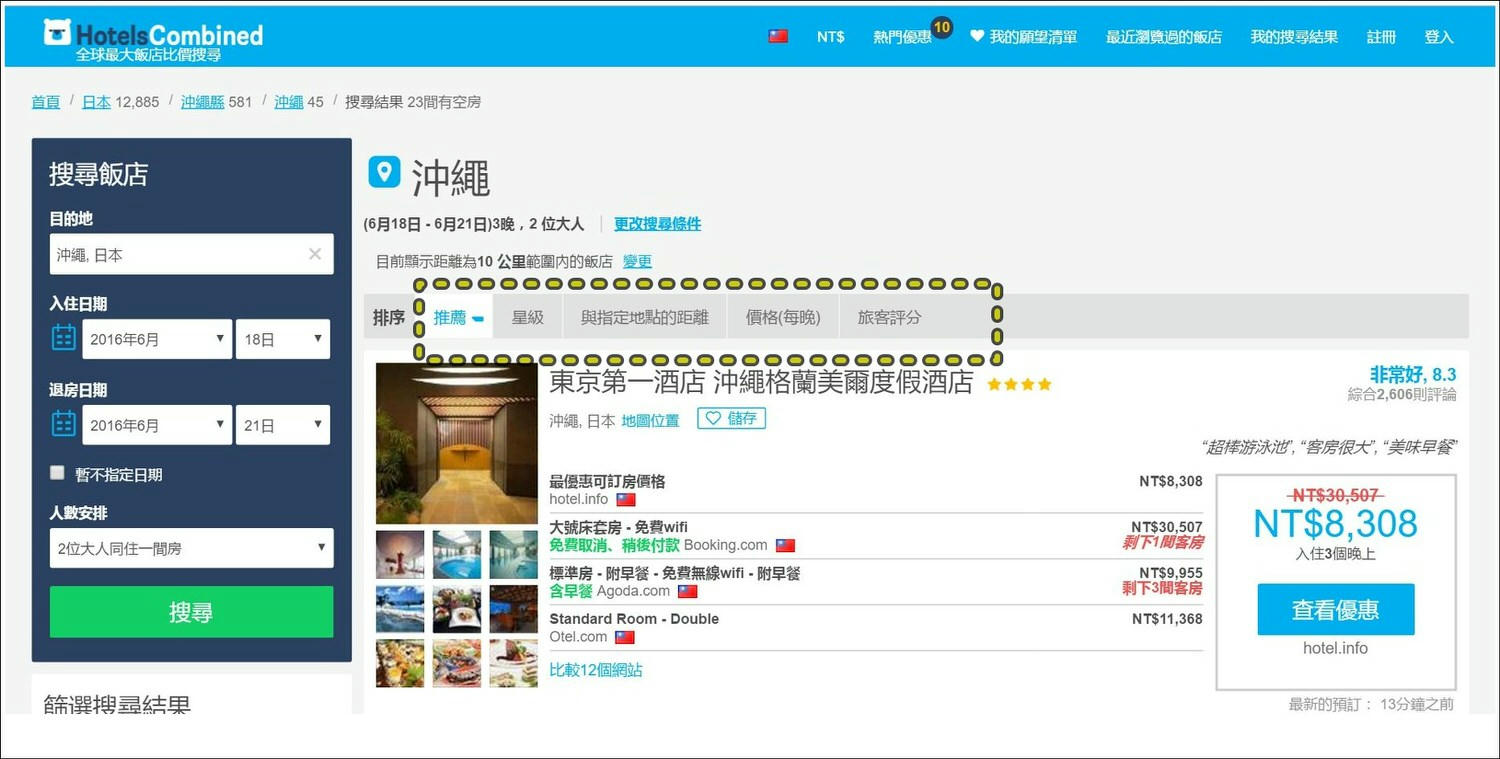
Task: Click hotel title 東京第一酒店 沖繩格蘭美爾度假酒店
Action: pyautogui.click(x=761, y=382)
